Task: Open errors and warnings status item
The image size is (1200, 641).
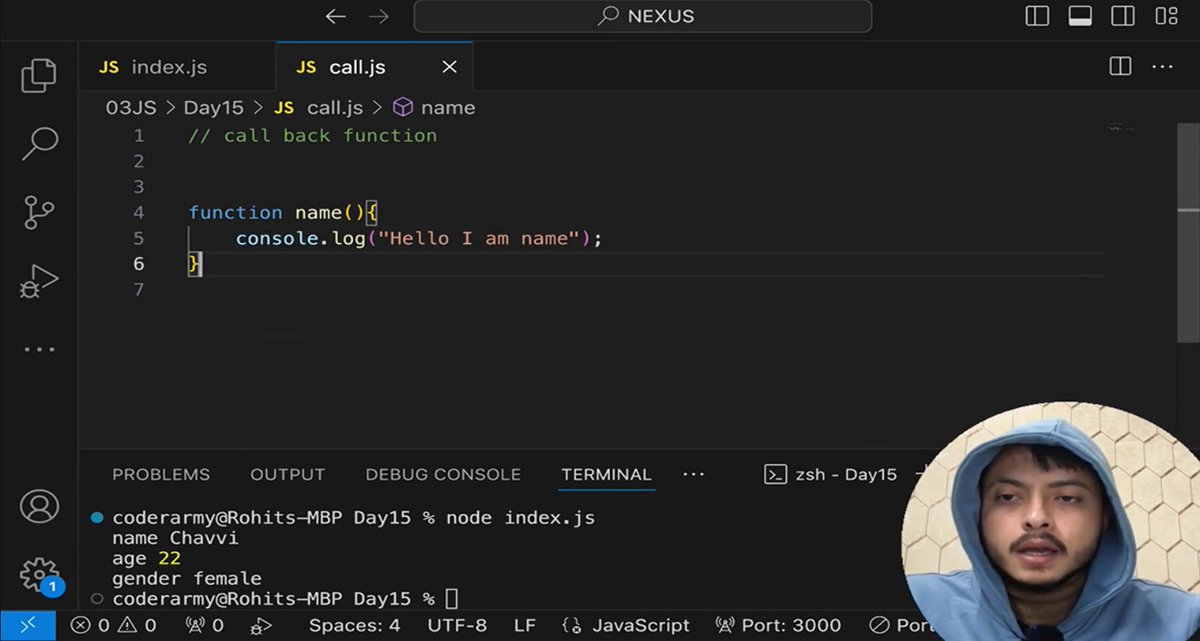Action: tap(113, 626)
